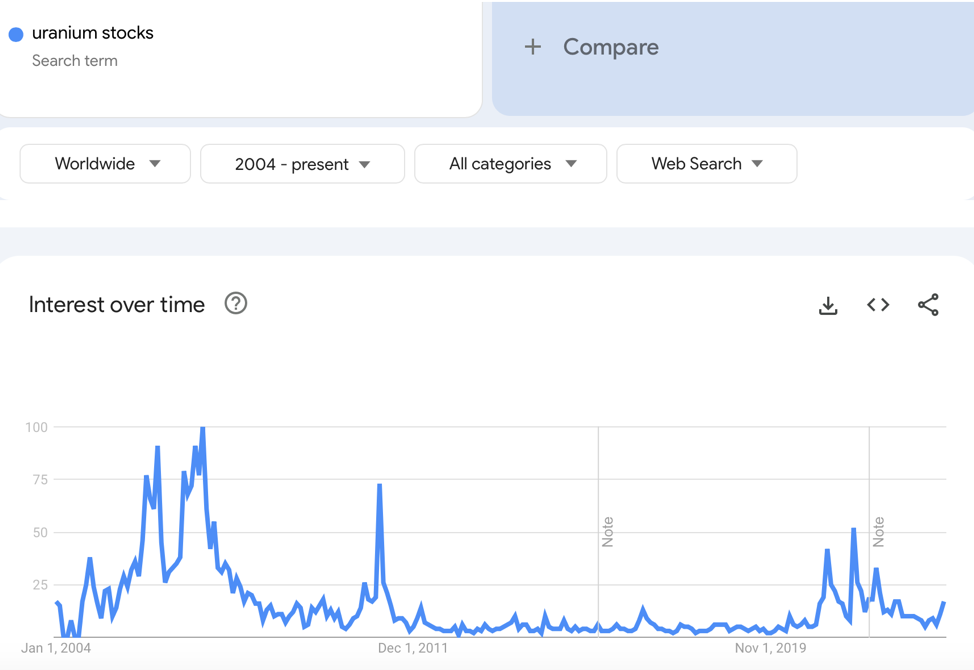The width and height of the screenshot is (974, 670).
Task: Open the help icon beside Interest over time
Action: click(236, 304)
